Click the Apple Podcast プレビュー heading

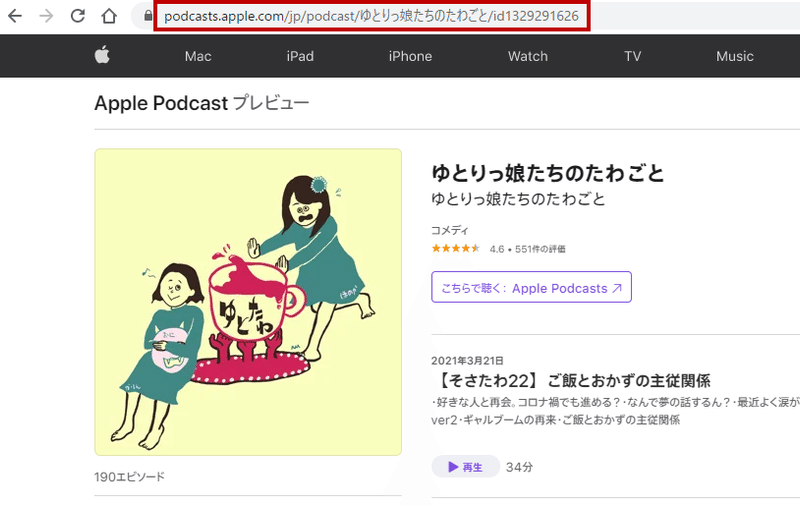202,103
